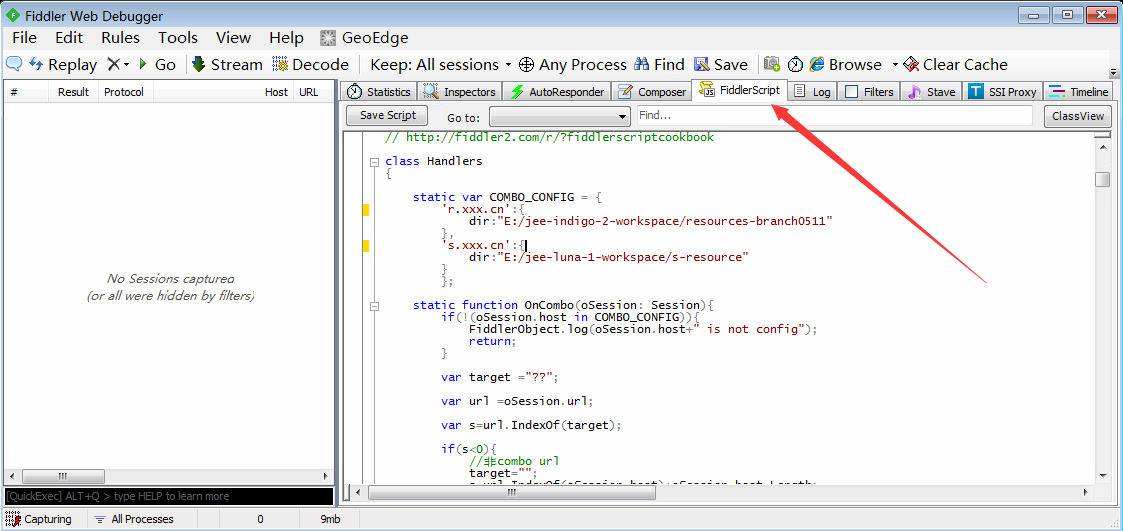1123x531 pixels.
Task: Click the Fiddler title bar app icon
Action: (x=12, y=15)
